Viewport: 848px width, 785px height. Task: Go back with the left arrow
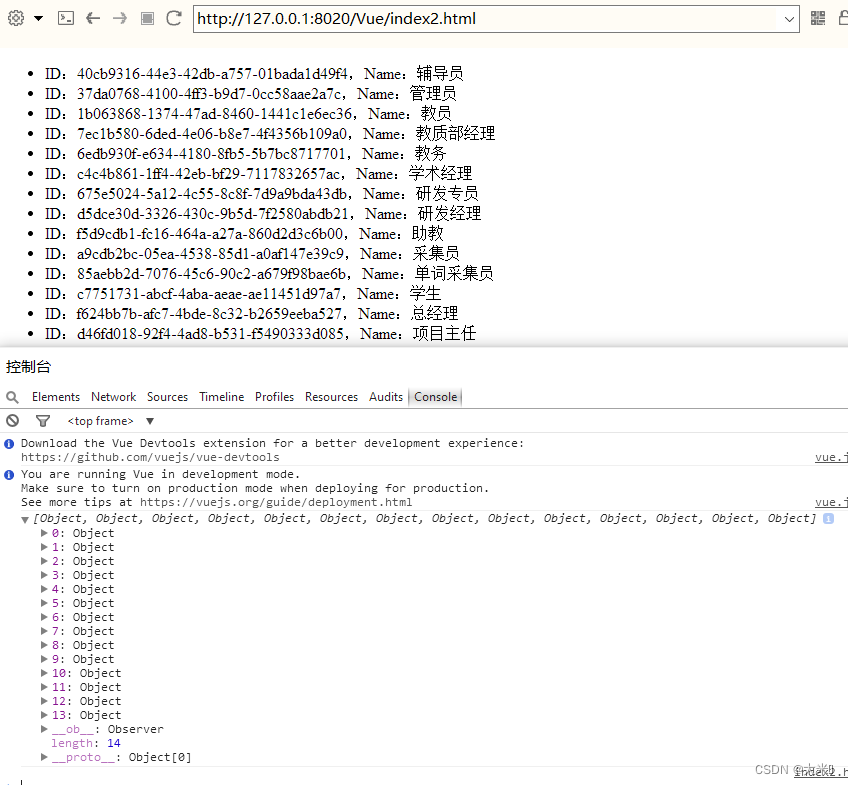coord(93,18)
